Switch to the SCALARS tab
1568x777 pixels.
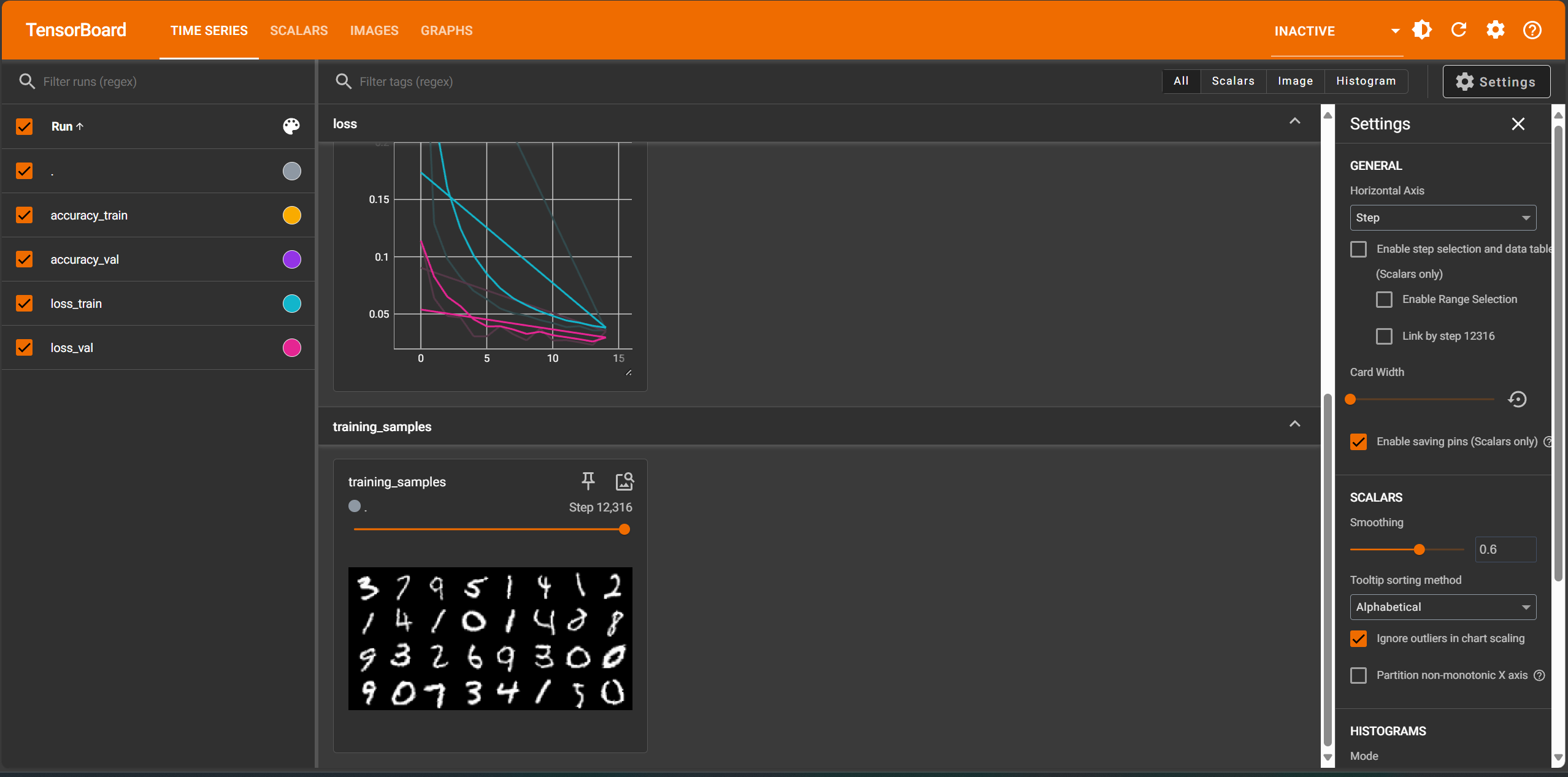click(299, 30)
